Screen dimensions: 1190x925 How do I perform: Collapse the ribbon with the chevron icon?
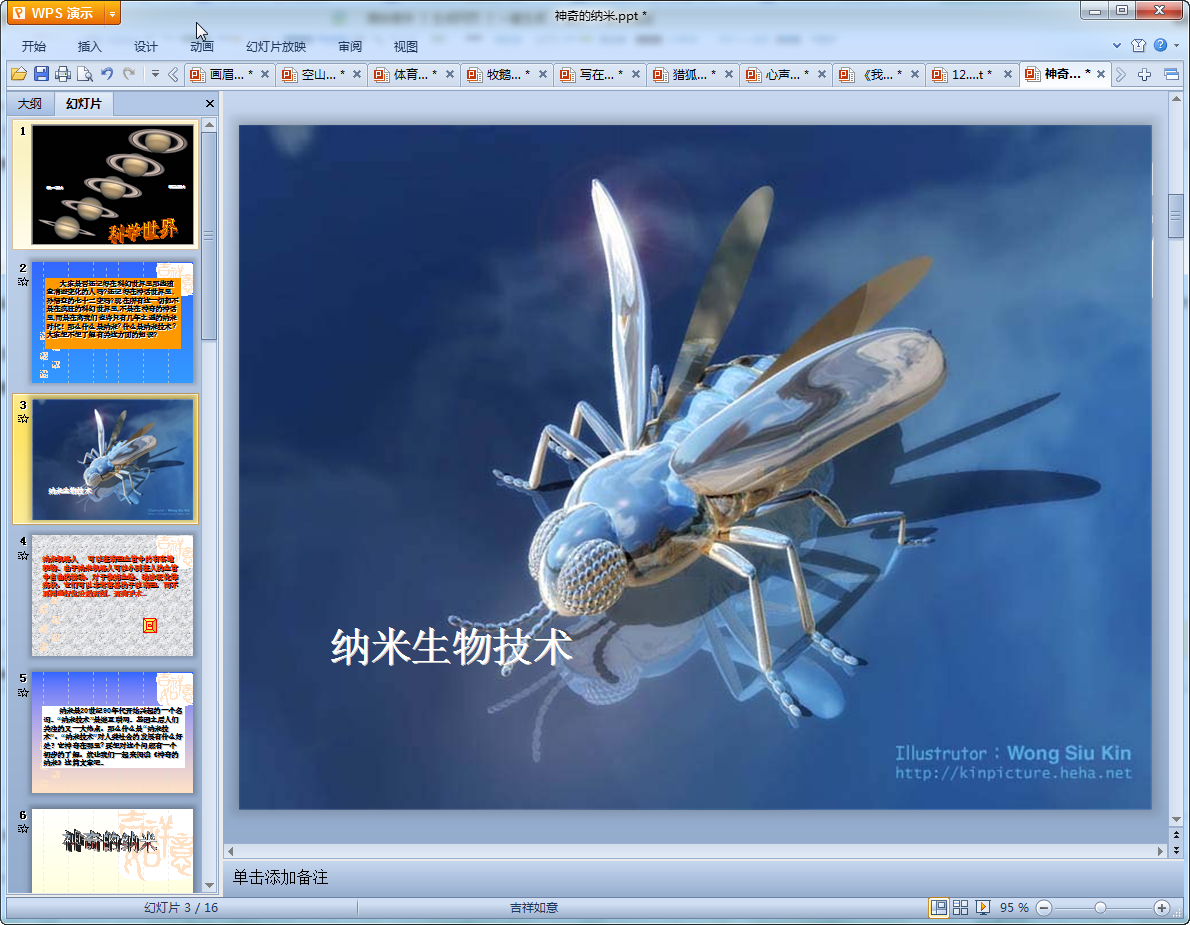pos(1116,46)
